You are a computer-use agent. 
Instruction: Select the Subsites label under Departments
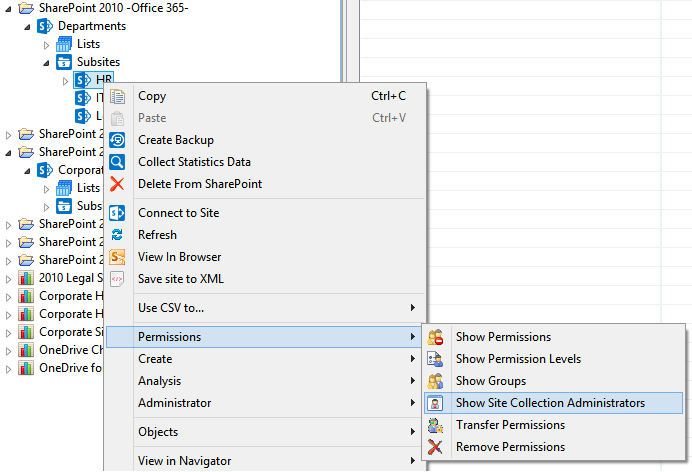pos(98,62)
